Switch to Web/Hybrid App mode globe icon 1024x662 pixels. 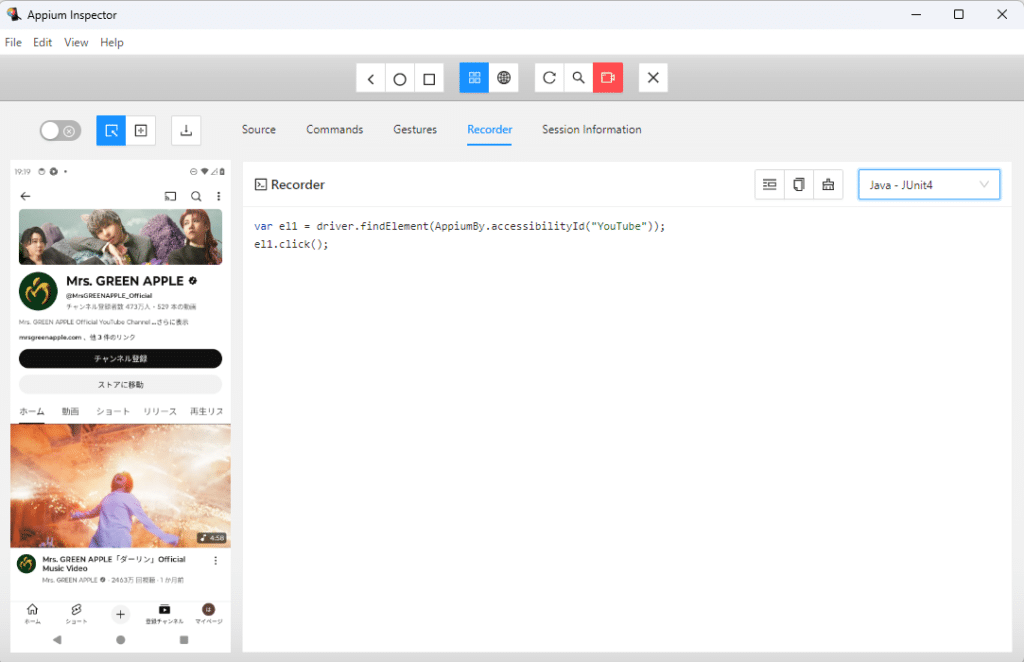pyautogui.click(x=504, y=78)
